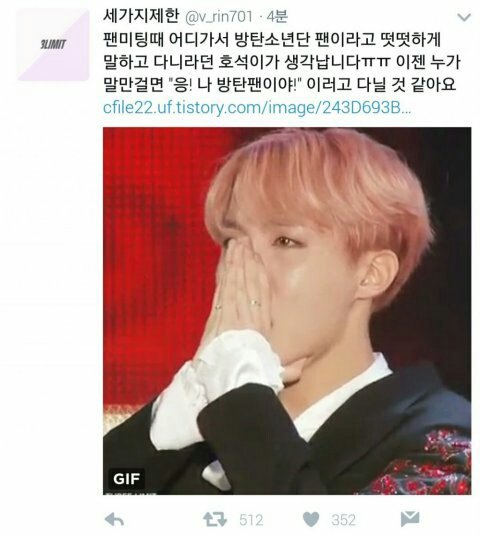480x537 pixels.
Task: Open the 4분 timestamp permalink
Action: [277, 16]
